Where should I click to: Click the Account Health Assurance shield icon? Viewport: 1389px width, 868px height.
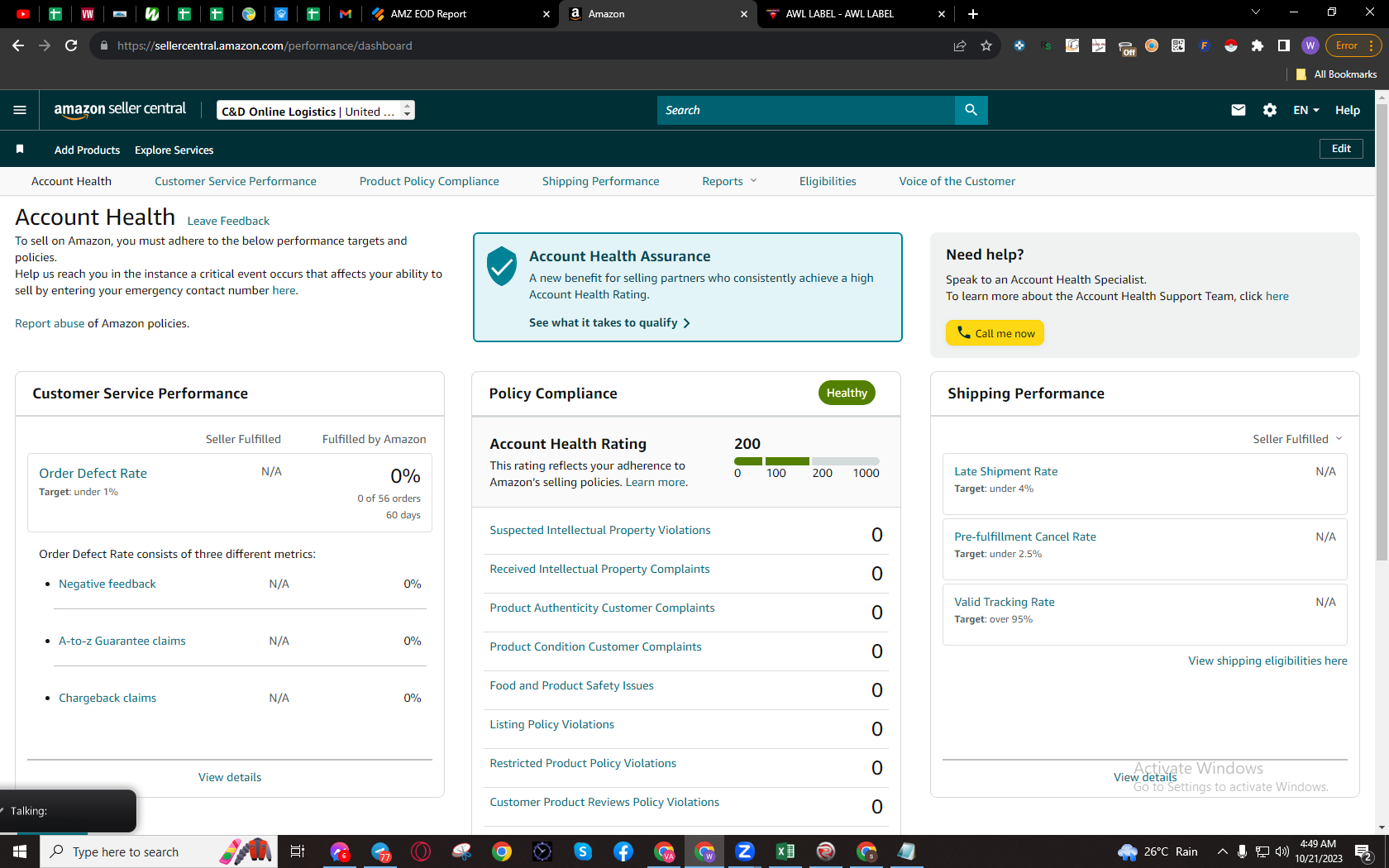coord(502,266)
